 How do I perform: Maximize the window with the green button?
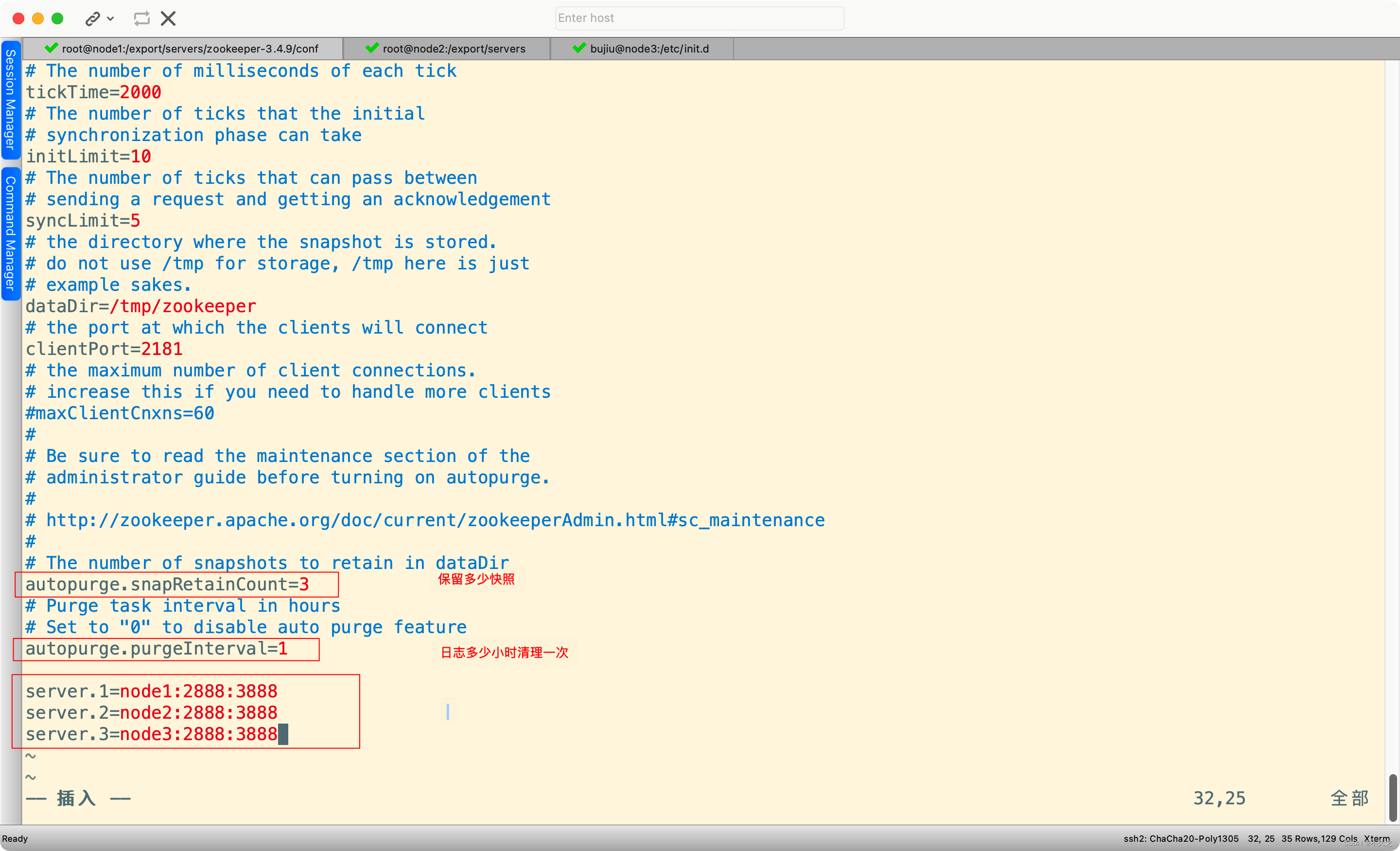point(57,19)
